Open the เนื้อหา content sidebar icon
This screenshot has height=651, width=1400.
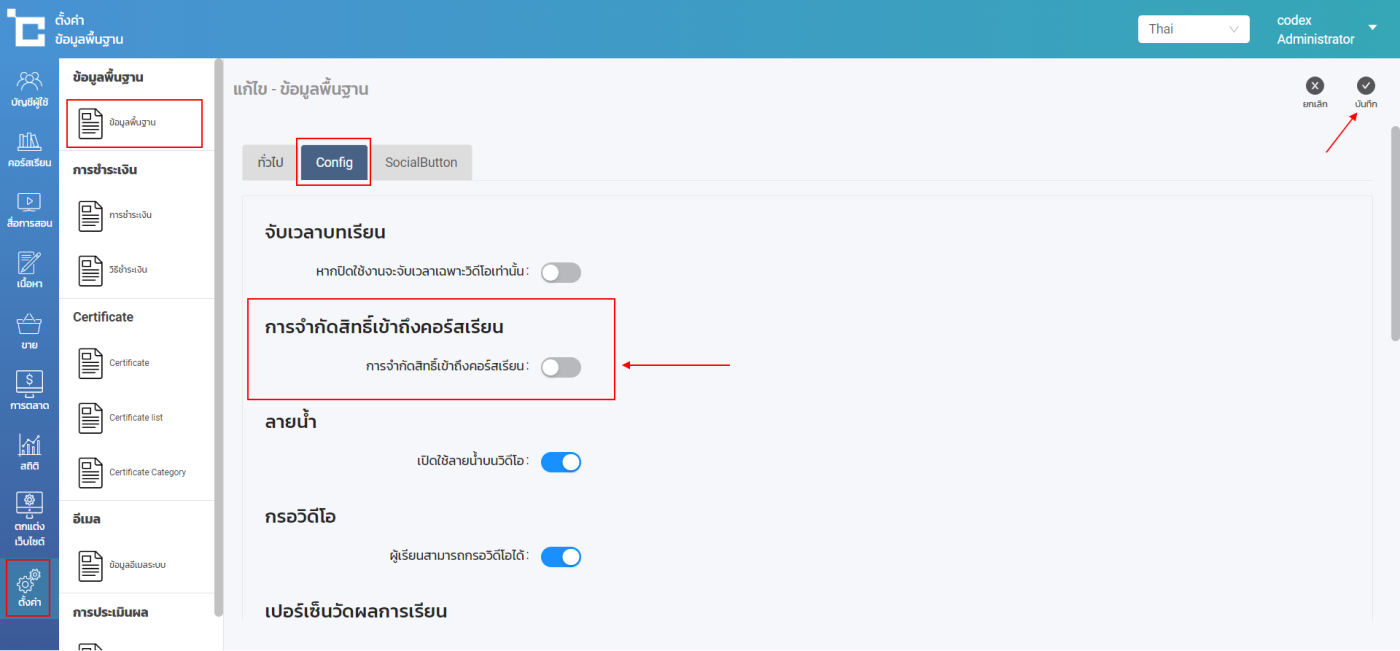click(29, 270)
